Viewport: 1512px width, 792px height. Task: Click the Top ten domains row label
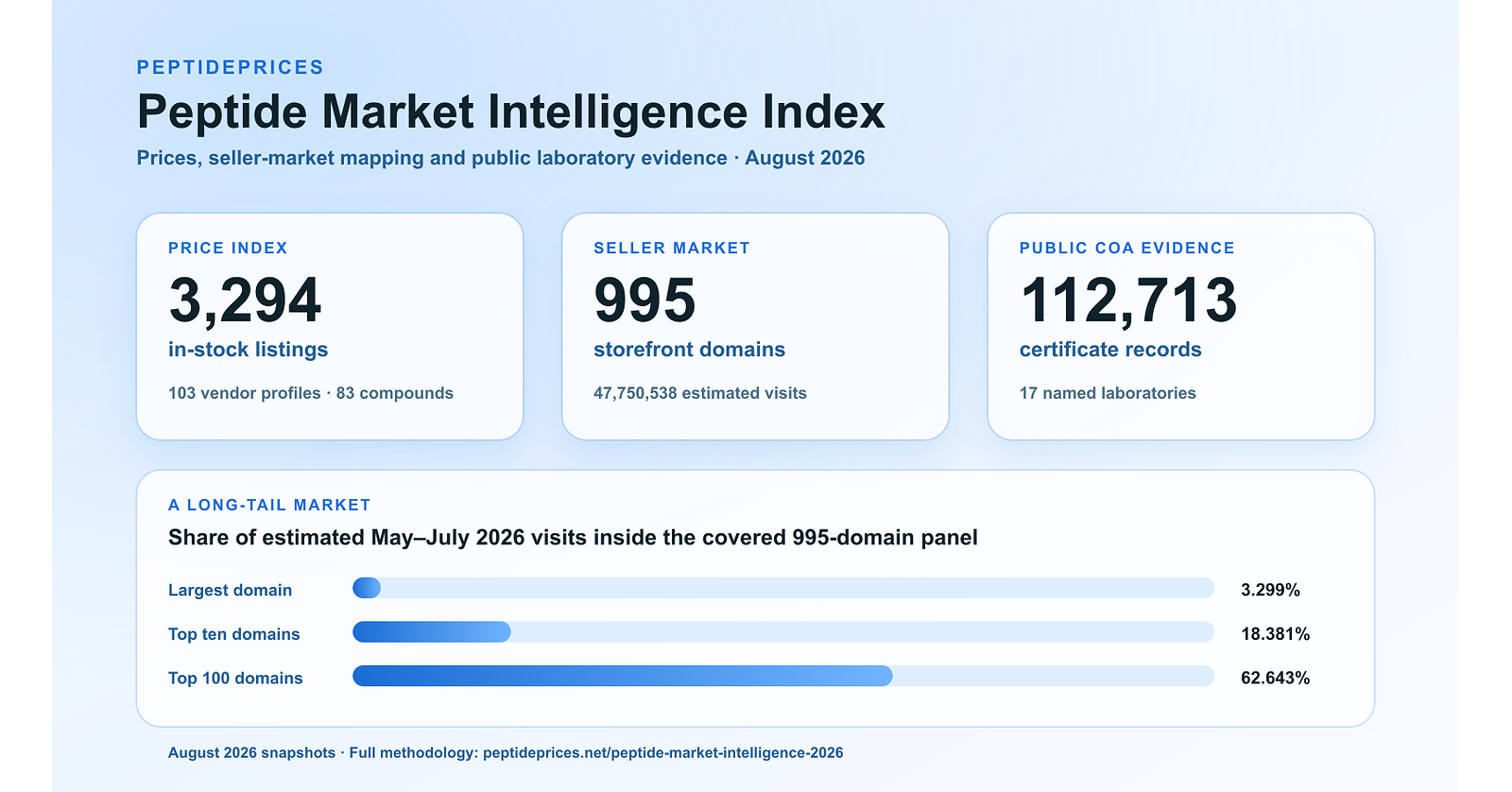coord(234,634)
